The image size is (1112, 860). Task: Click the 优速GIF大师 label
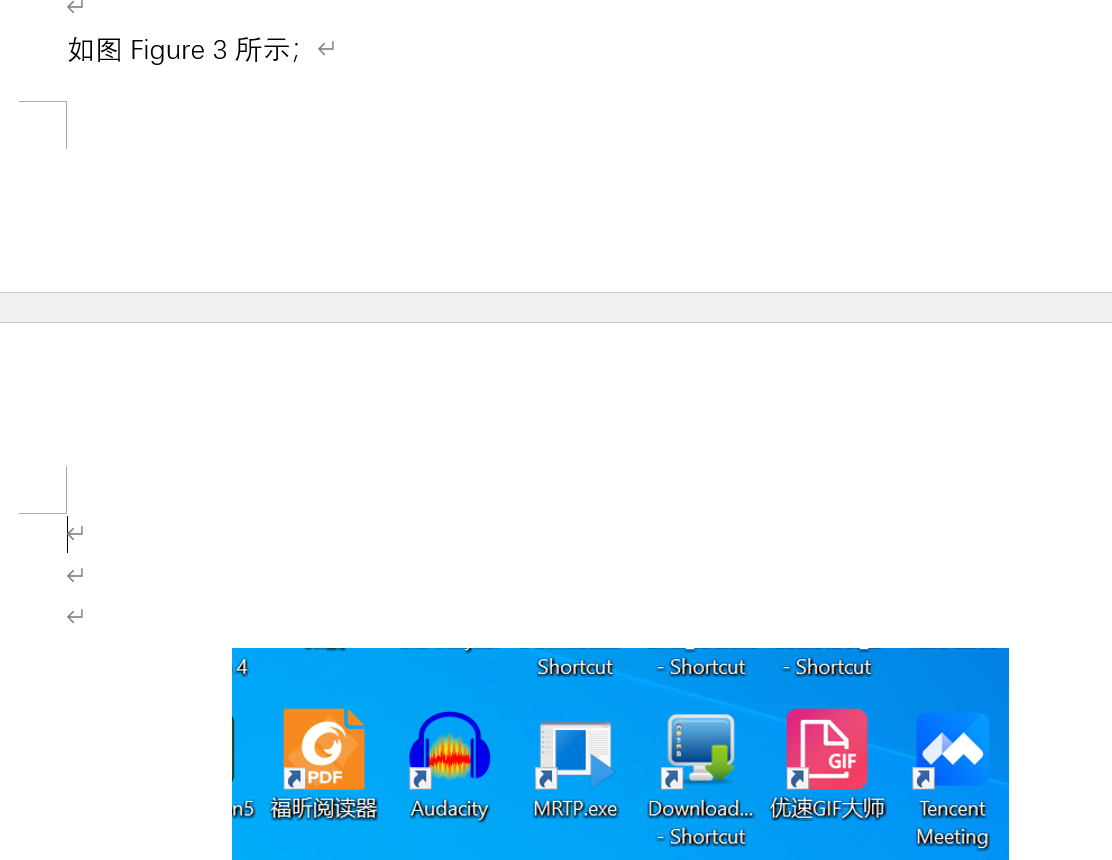tap(827, 808)
